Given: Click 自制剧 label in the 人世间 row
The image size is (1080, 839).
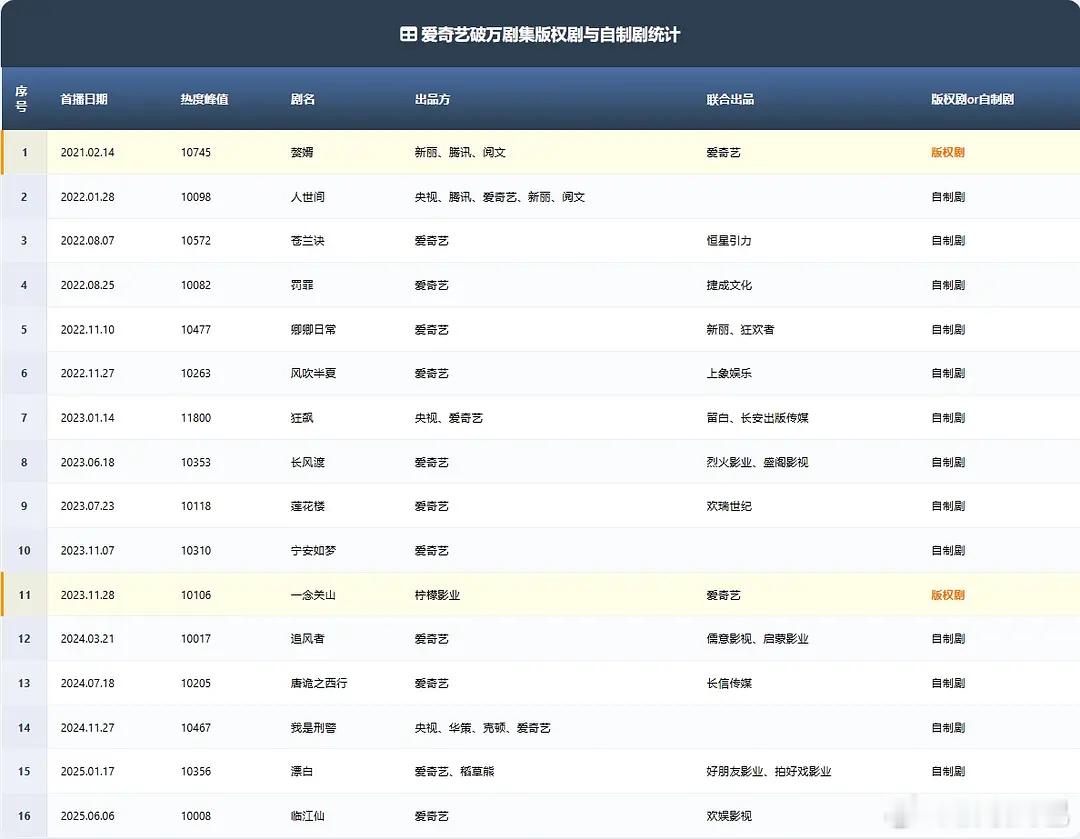Looking at the screenshot, I should point(948,197).
